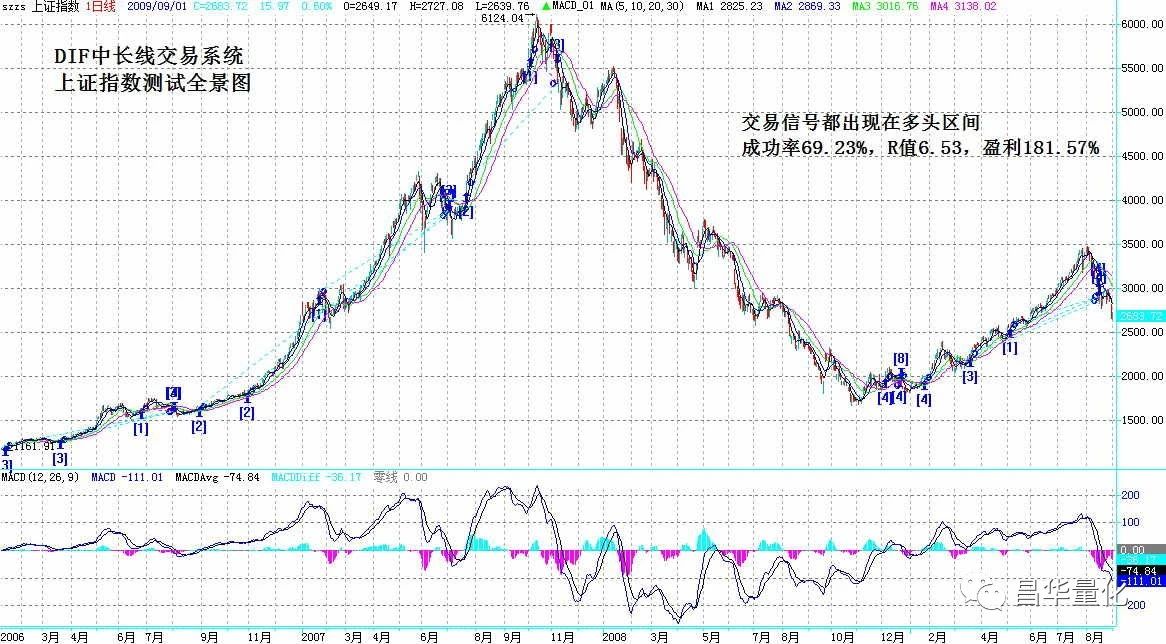Click the stats line starting '成功率69.23%'
This screenshot has height=644, width=1166.
[x=920, y=148]
